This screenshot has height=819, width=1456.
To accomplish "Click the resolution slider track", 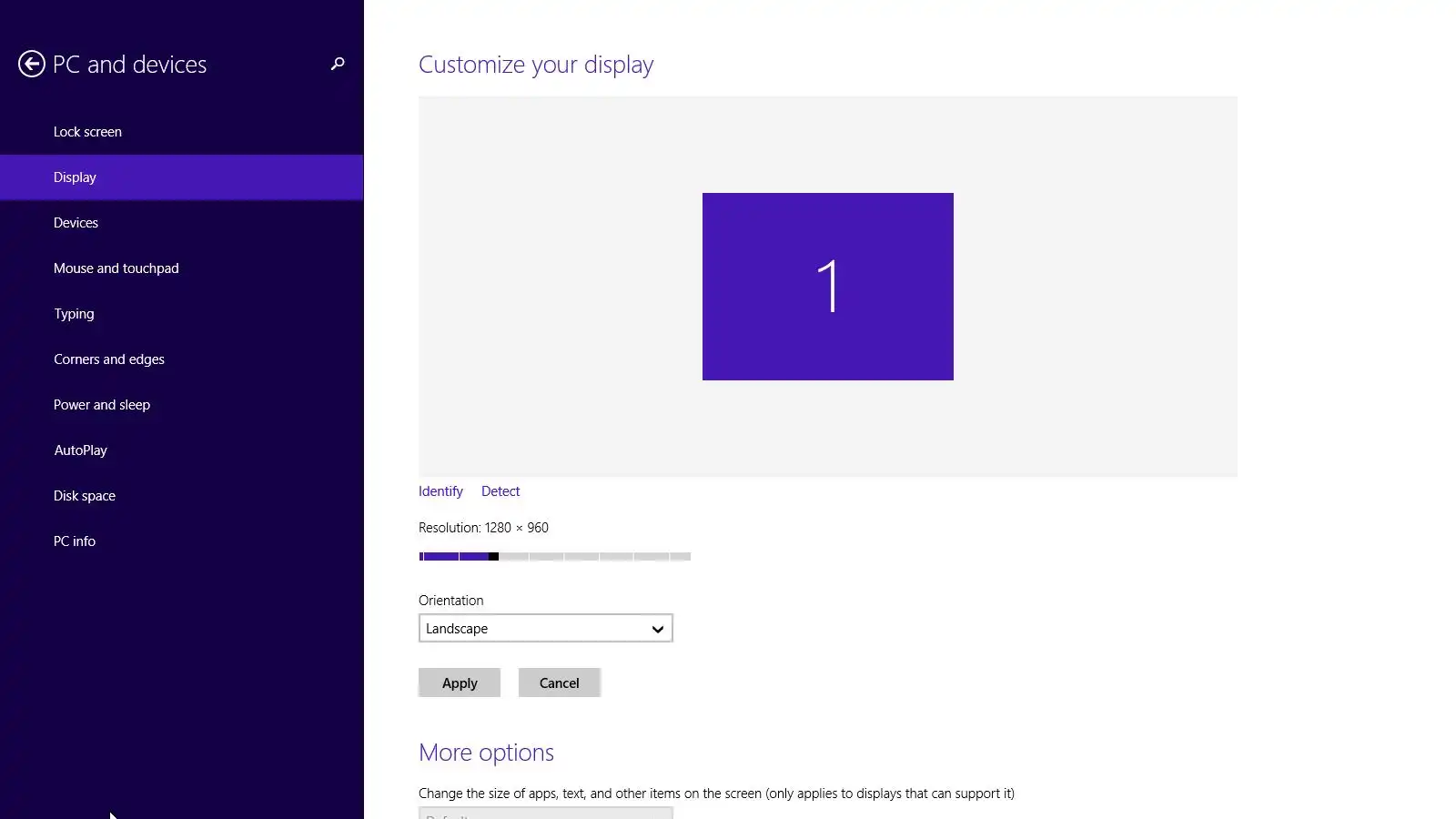I will coord(555,556).
